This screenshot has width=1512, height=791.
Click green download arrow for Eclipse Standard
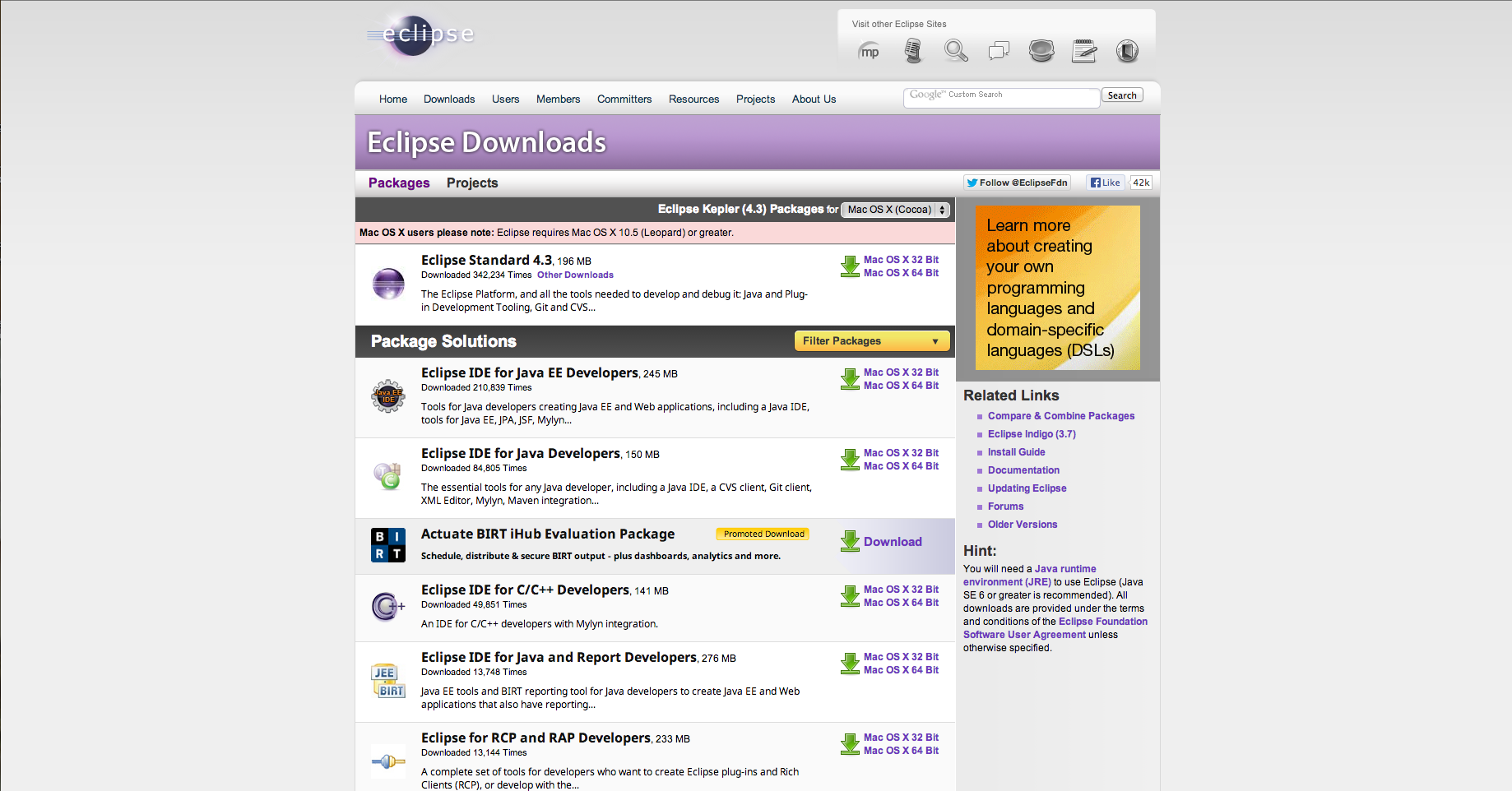point(850,266)
